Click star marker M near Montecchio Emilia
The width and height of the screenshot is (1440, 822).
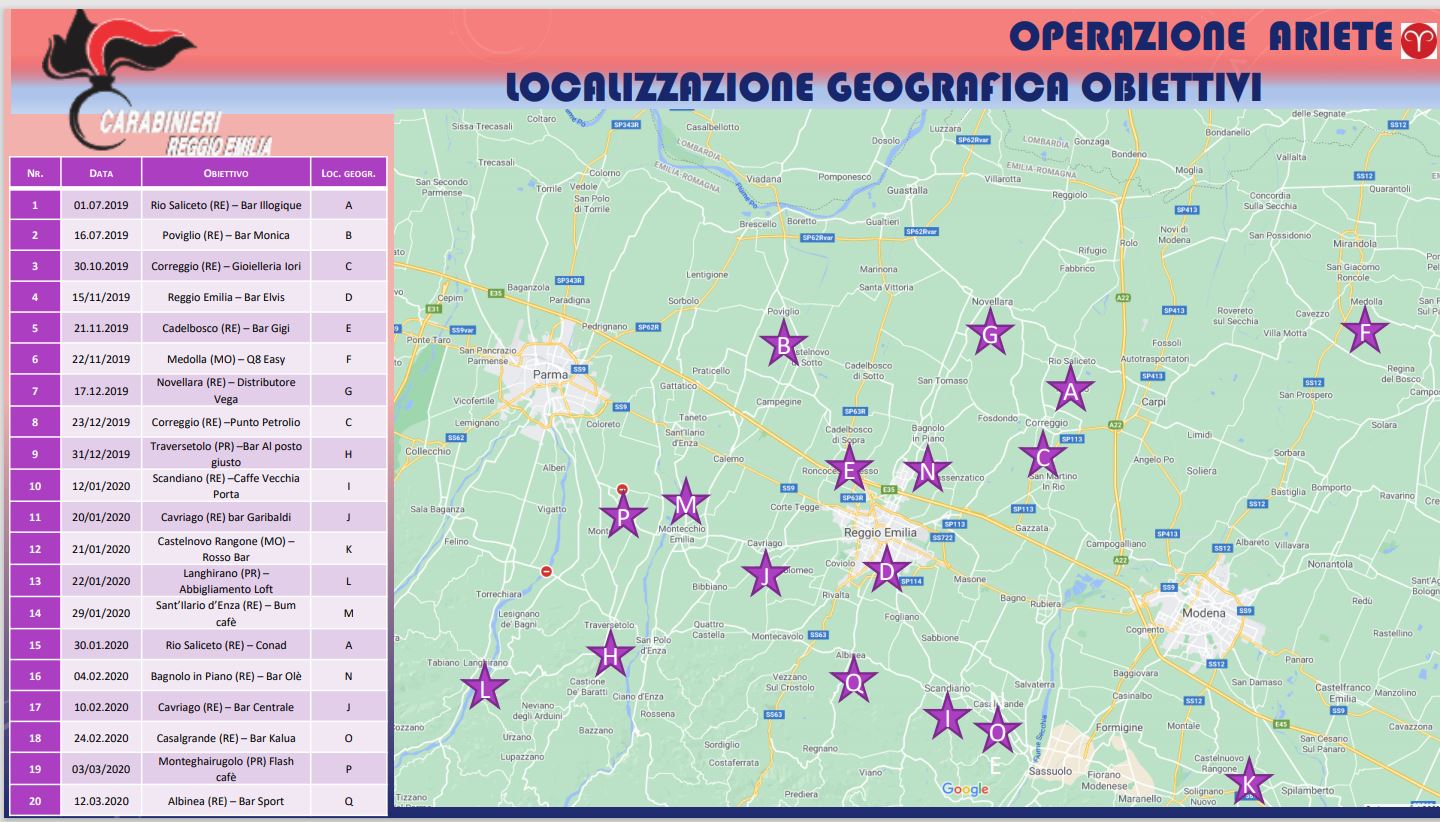point(685,502)
